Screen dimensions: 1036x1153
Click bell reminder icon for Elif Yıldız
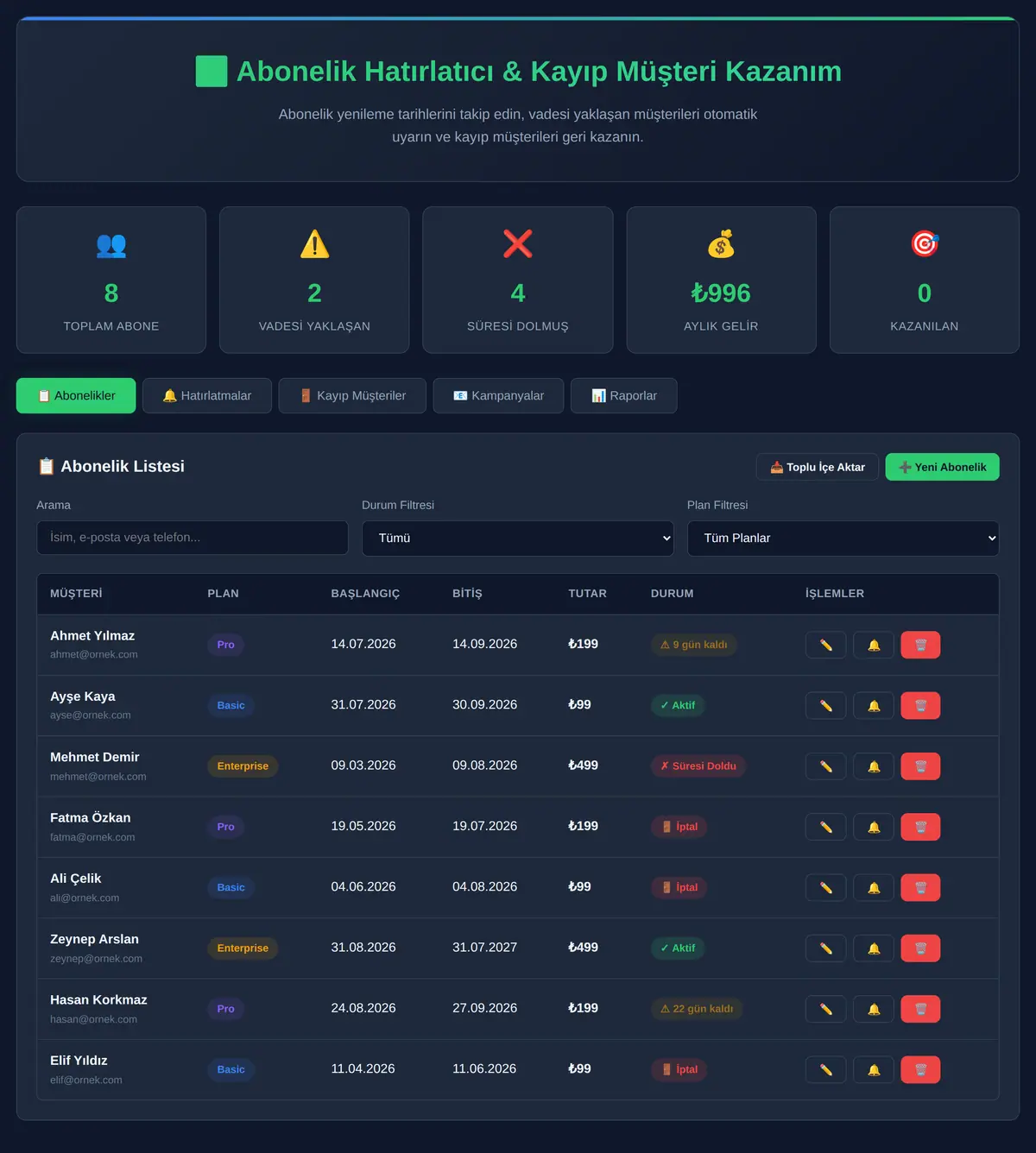click(874, 1069)
